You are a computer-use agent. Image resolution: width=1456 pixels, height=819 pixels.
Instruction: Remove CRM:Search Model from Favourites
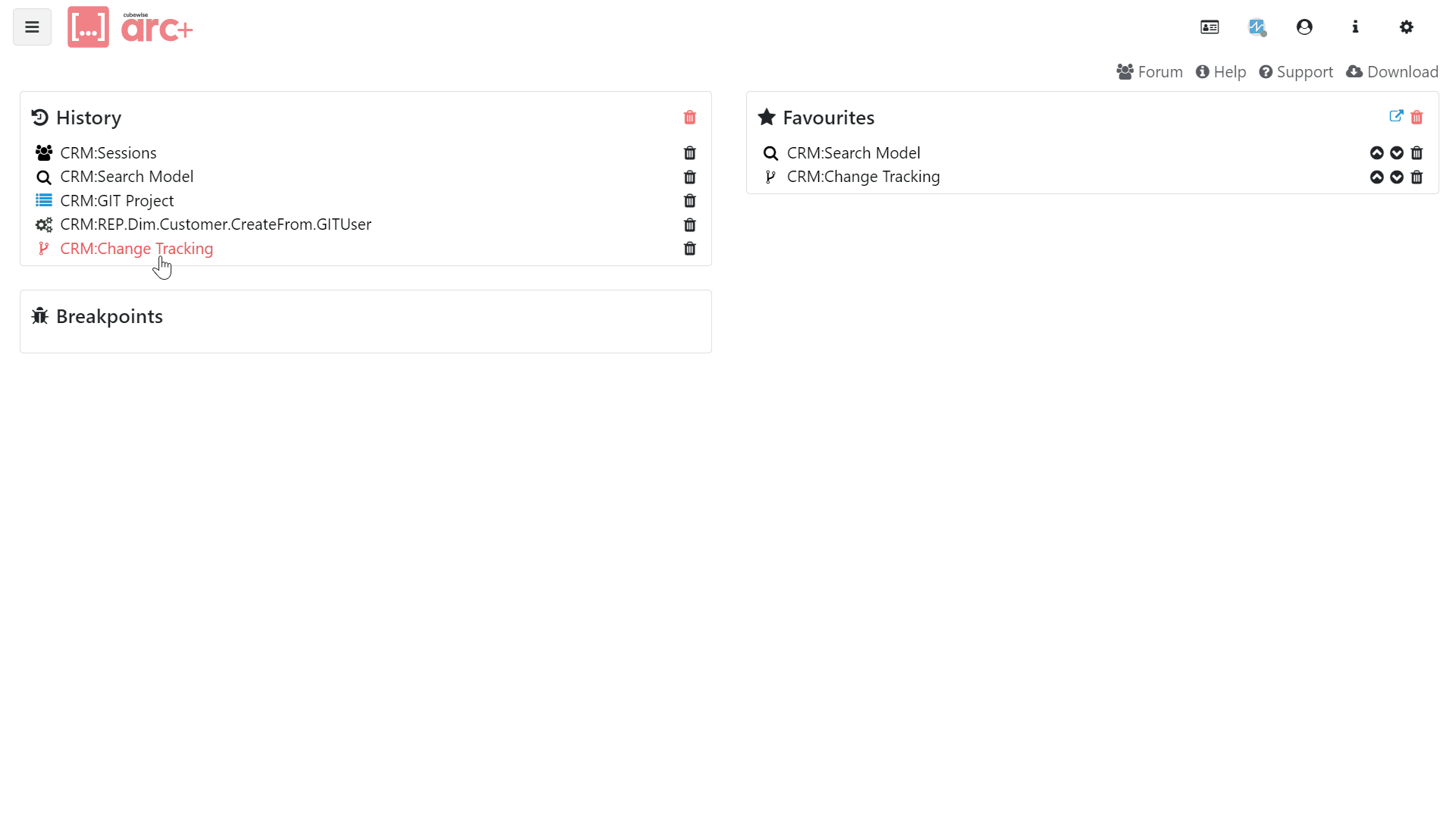tap(1417, 153)
